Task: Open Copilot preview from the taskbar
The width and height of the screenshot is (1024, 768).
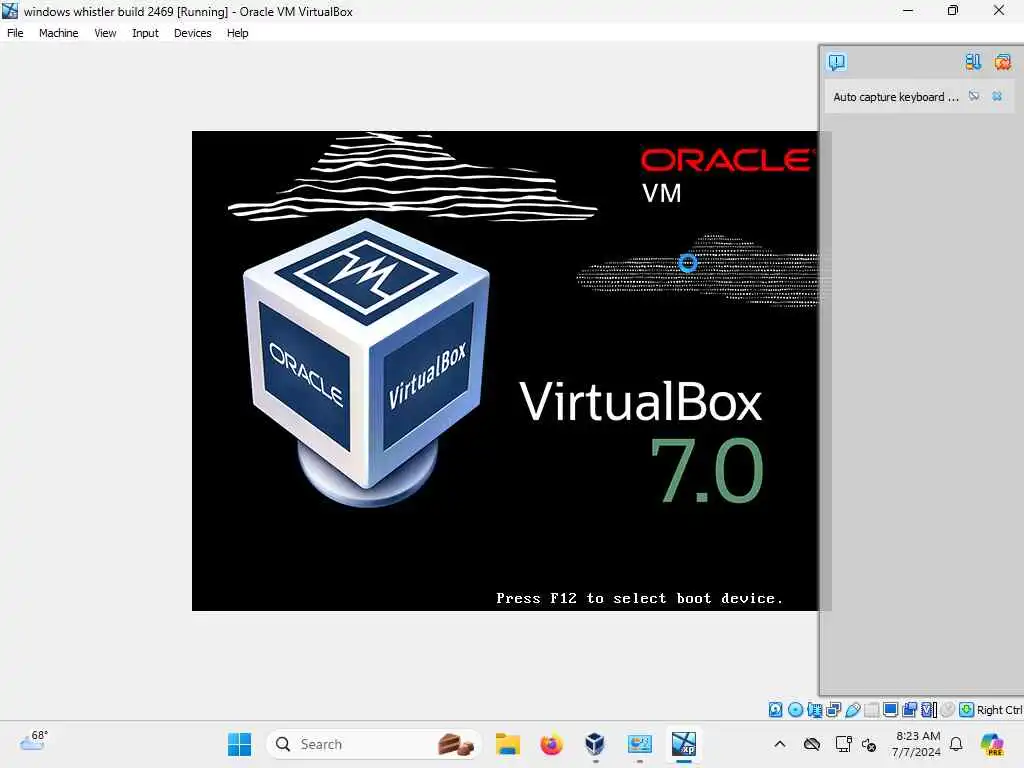Action: (x=991, y=744)
